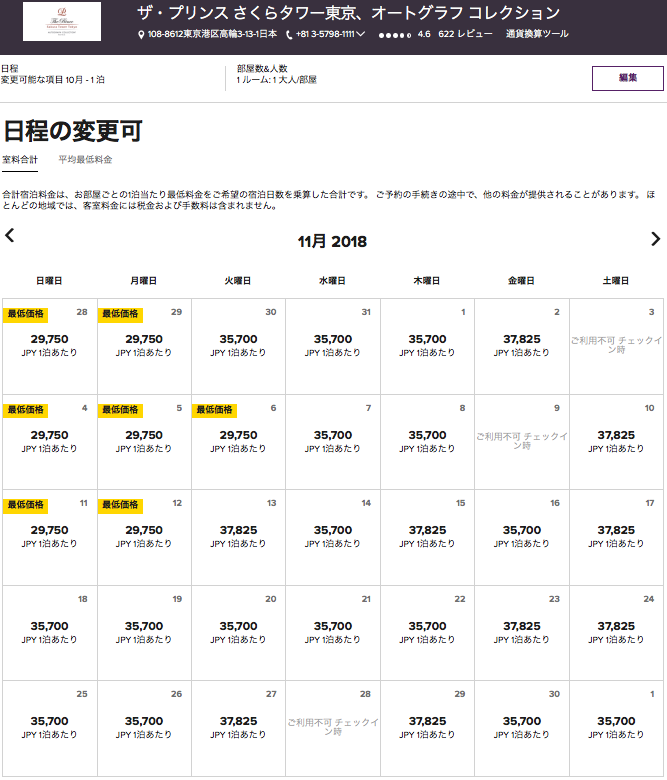Select October 29 date cell
Image resolution: width=667 pixels, height=780 pixels.
pyautogui.click(x=144, y=346)
